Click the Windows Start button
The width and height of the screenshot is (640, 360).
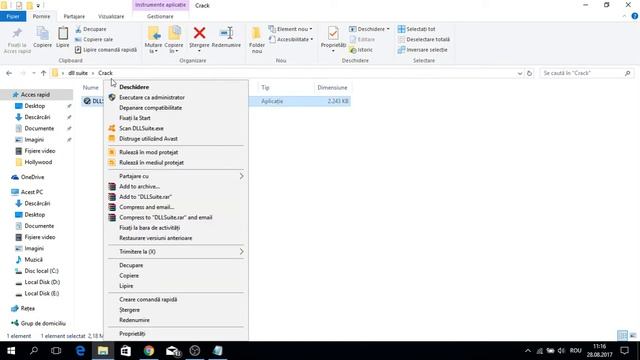[11, 351]
